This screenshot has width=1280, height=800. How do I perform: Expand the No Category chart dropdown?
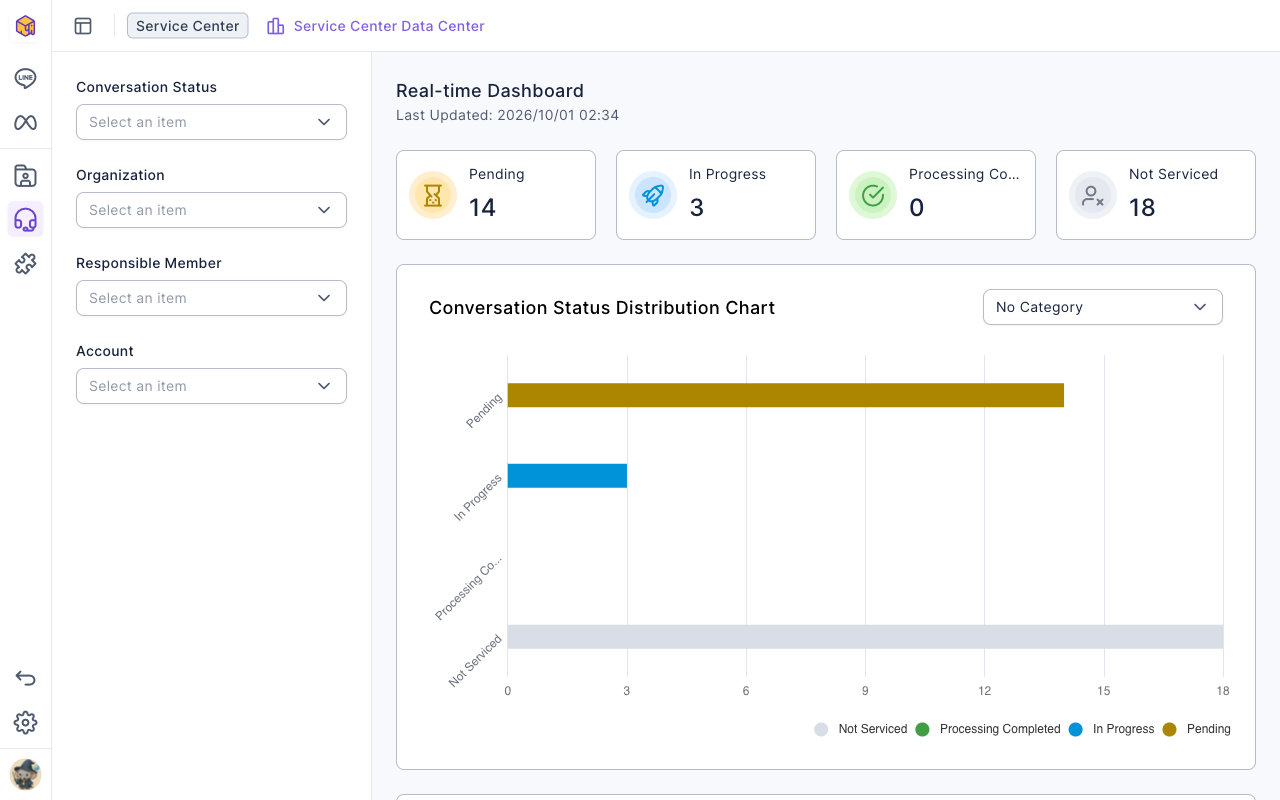pos(1103,307)
